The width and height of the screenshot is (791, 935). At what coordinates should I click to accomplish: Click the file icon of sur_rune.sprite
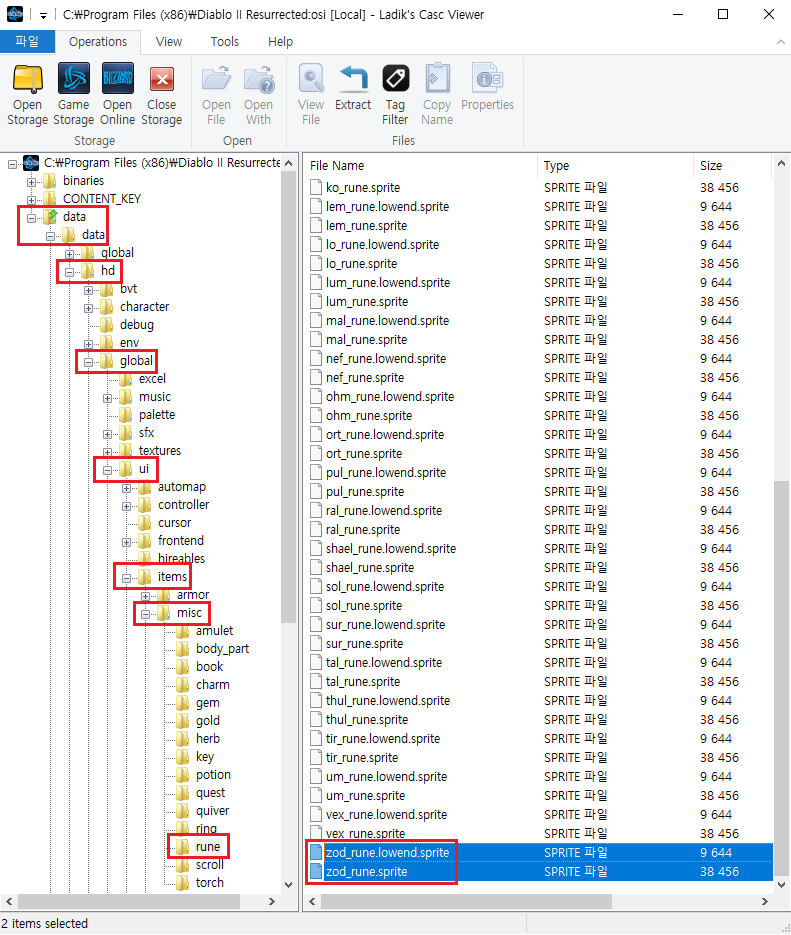[316, 643]
